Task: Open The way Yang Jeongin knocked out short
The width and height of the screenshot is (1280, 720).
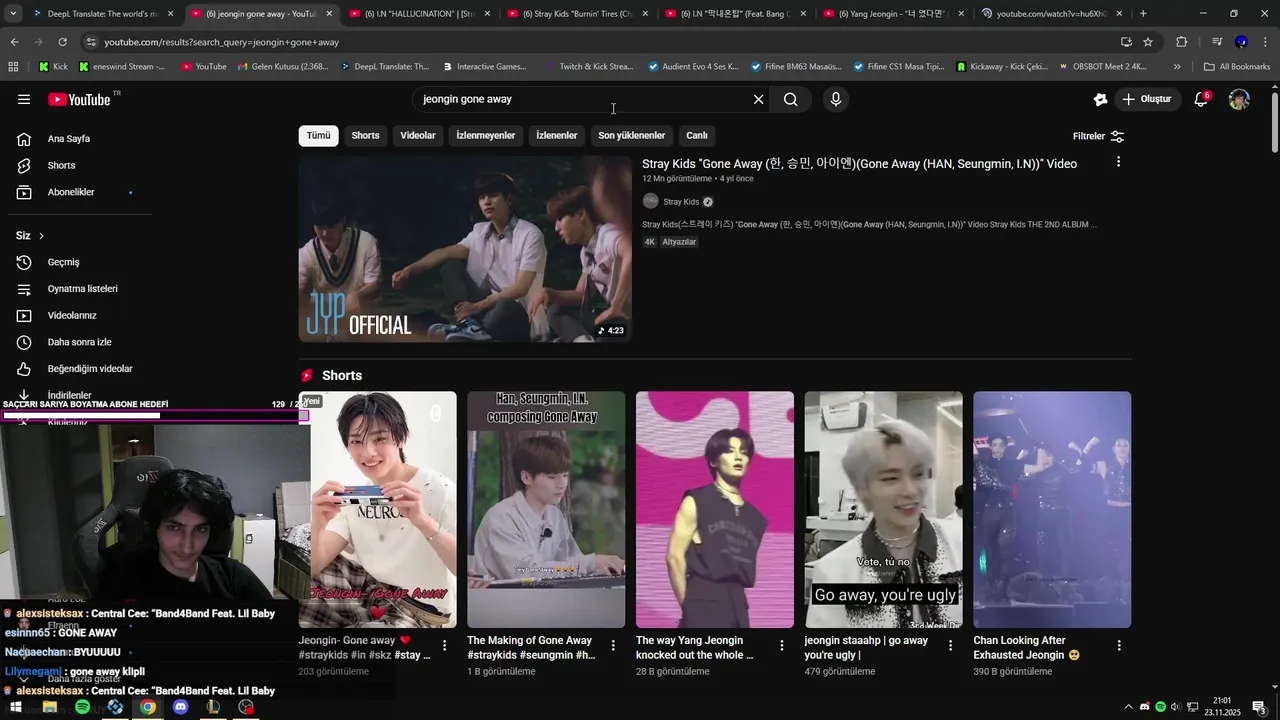Action: [715, 510]
